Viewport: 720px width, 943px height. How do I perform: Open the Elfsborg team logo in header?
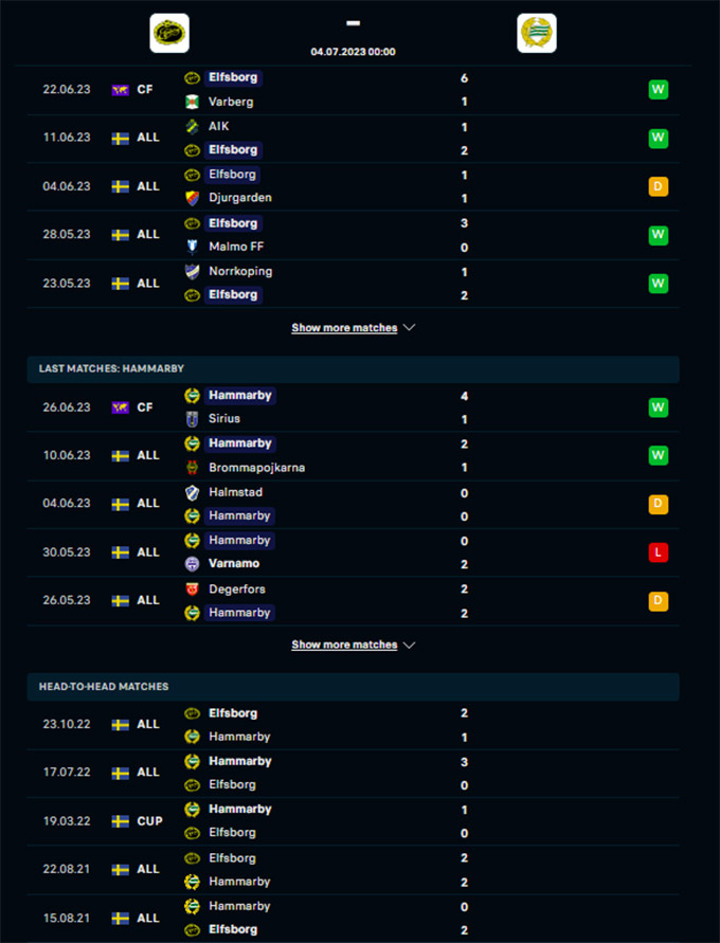coord(169,33)
